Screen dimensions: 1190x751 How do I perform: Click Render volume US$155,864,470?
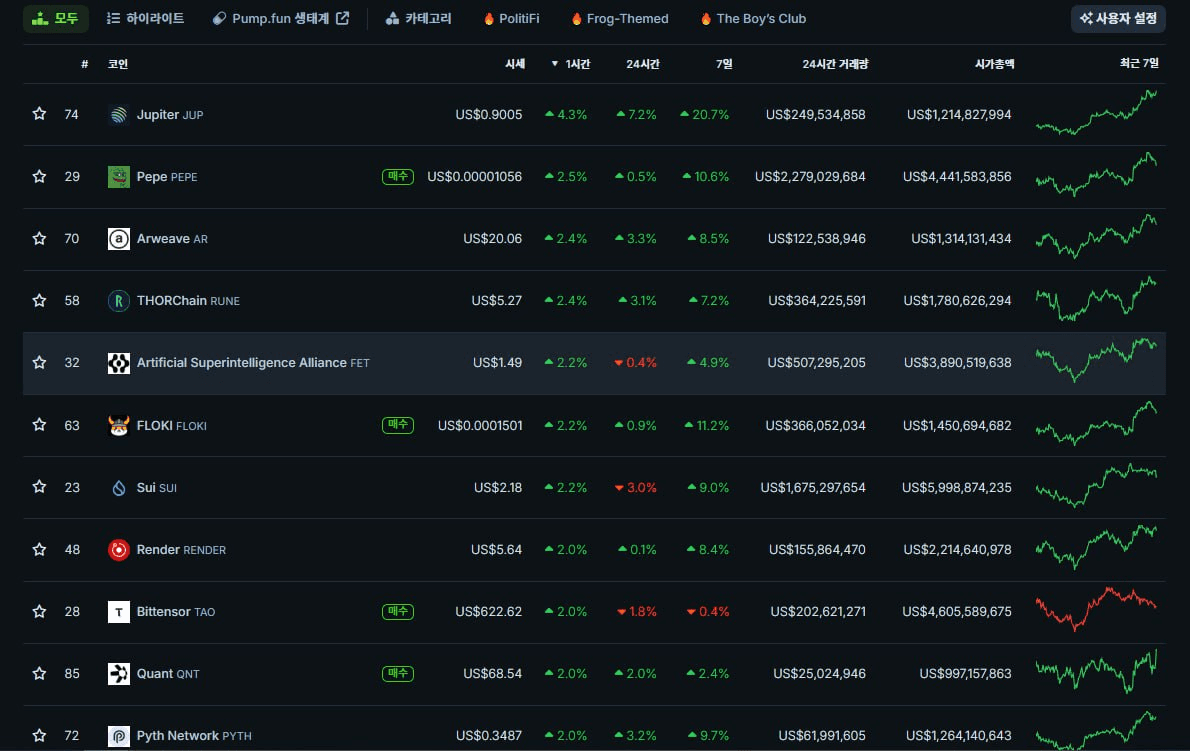[x=817, y=550]
